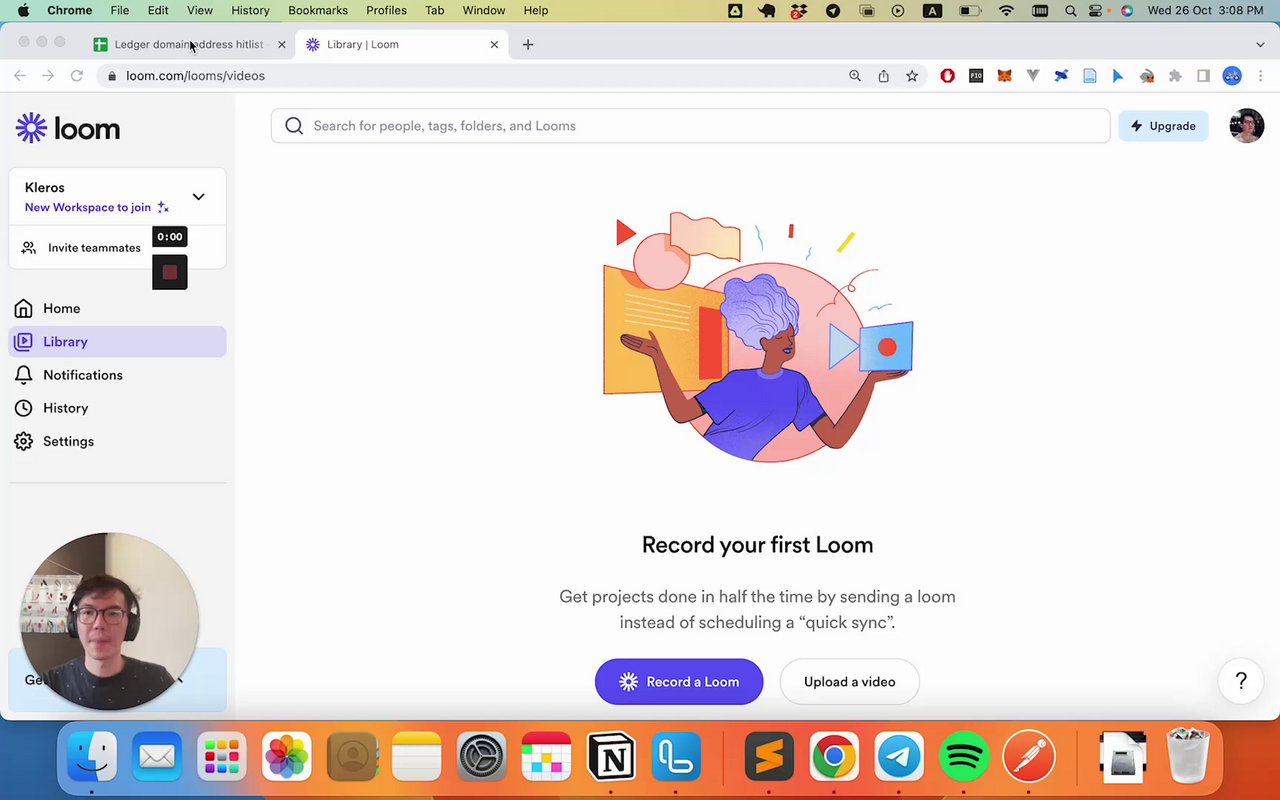Open the Extensions puzzle icon
This screenshot has height=800, width=1280.
click(x=1175, y=76)
